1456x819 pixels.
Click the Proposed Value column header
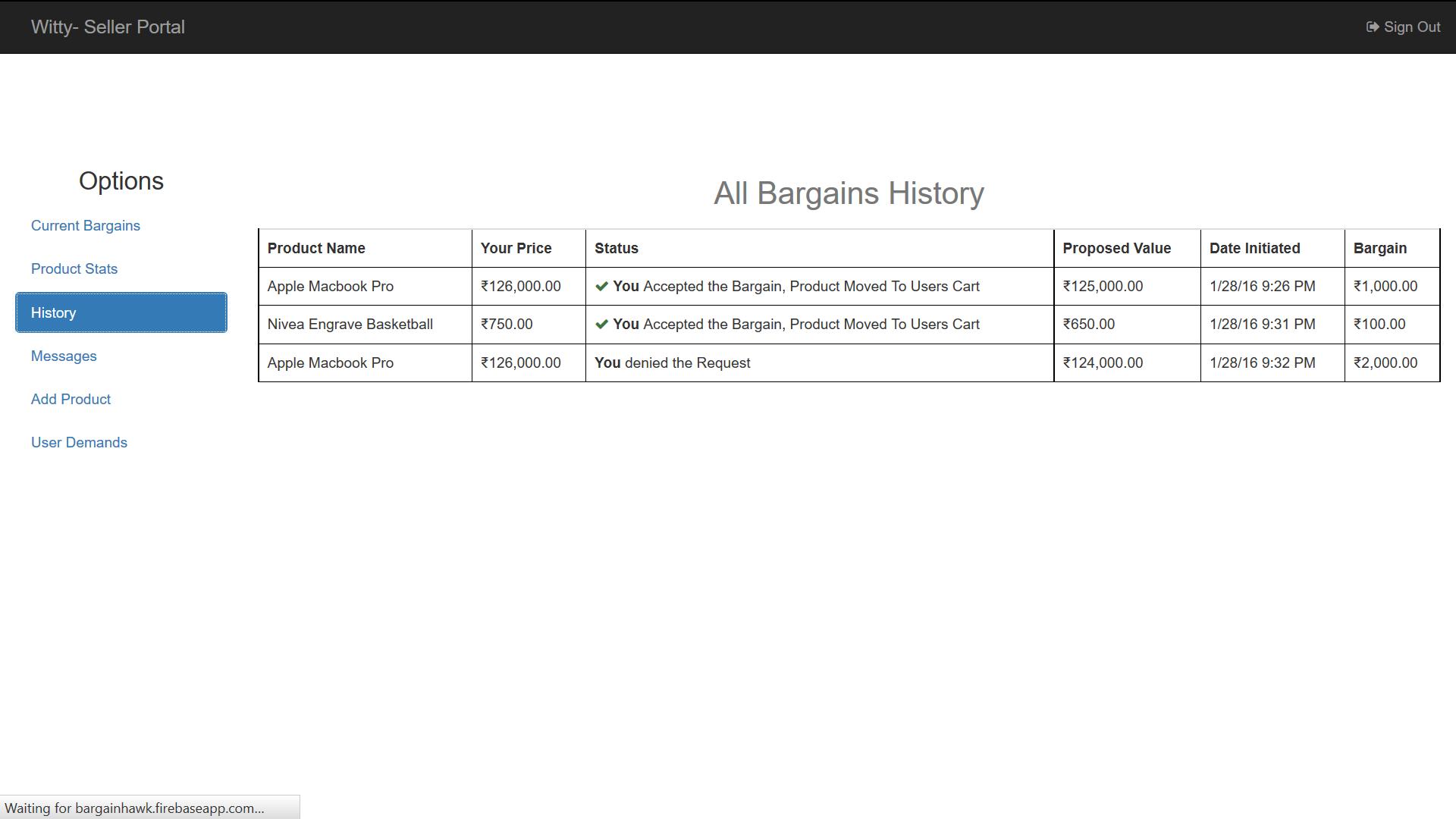click(1116, 249)
